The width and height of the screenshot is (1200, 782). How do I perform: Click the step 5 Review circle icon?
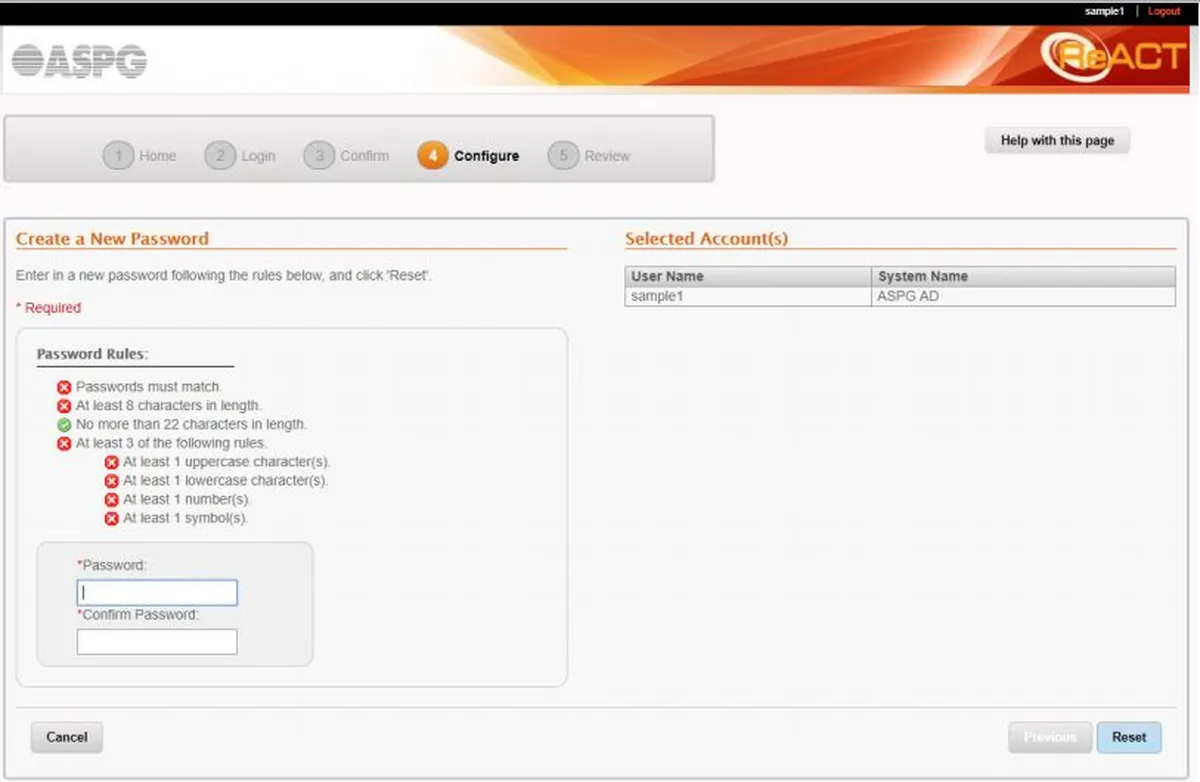pyautogui.click(x=563, y=156)
